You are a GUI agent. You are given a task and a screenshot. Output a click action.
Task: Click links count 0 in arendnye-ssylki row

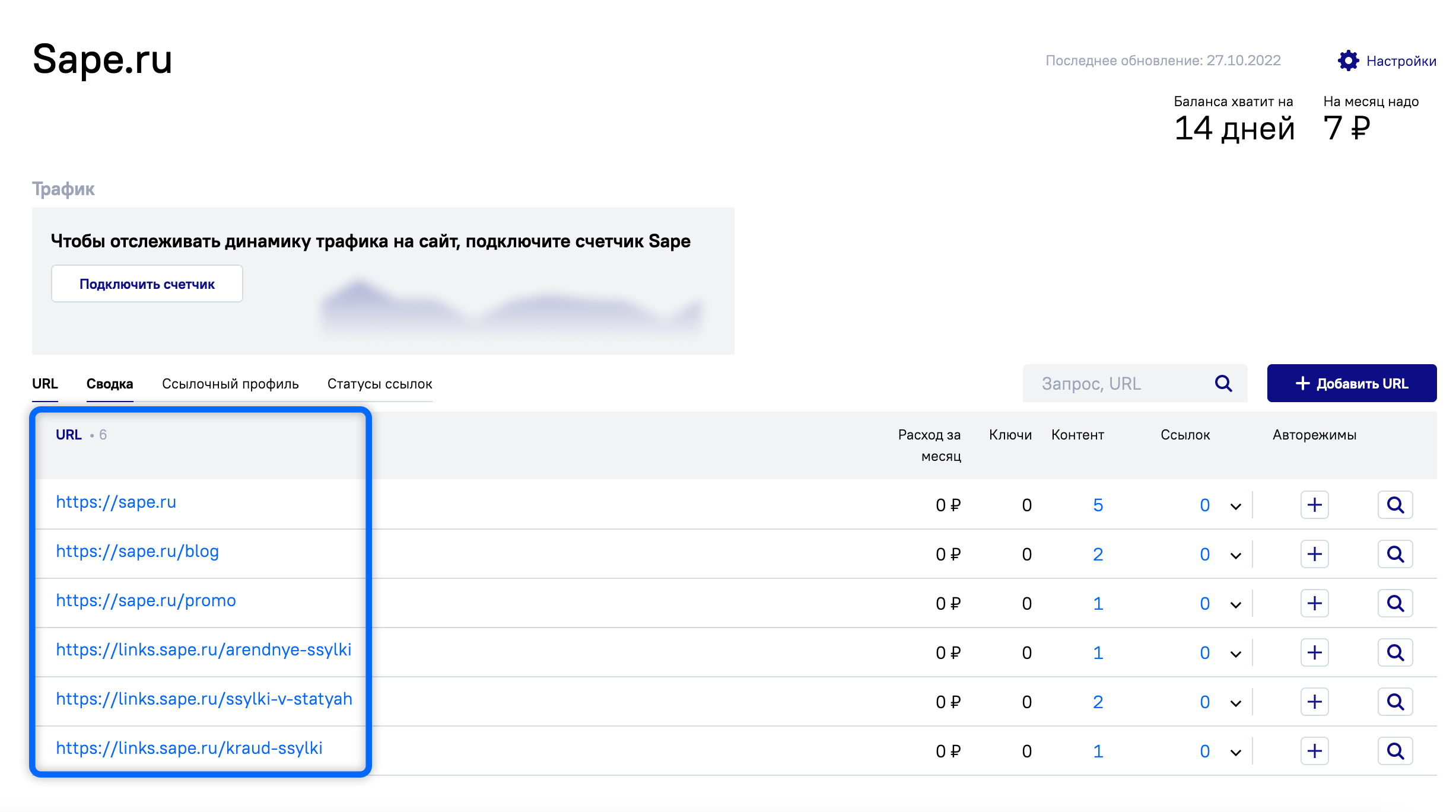tap(1204, 652)
